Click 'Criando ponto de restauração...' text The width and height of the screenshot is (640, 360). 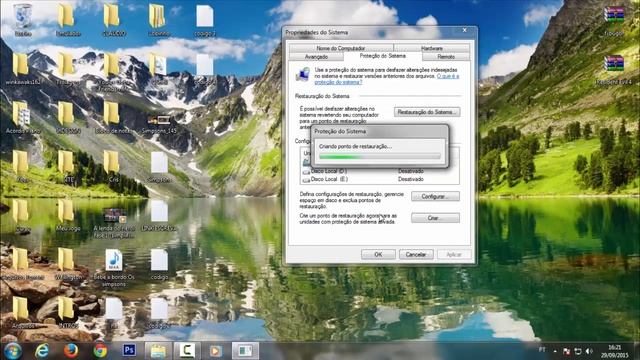point(355,146)
